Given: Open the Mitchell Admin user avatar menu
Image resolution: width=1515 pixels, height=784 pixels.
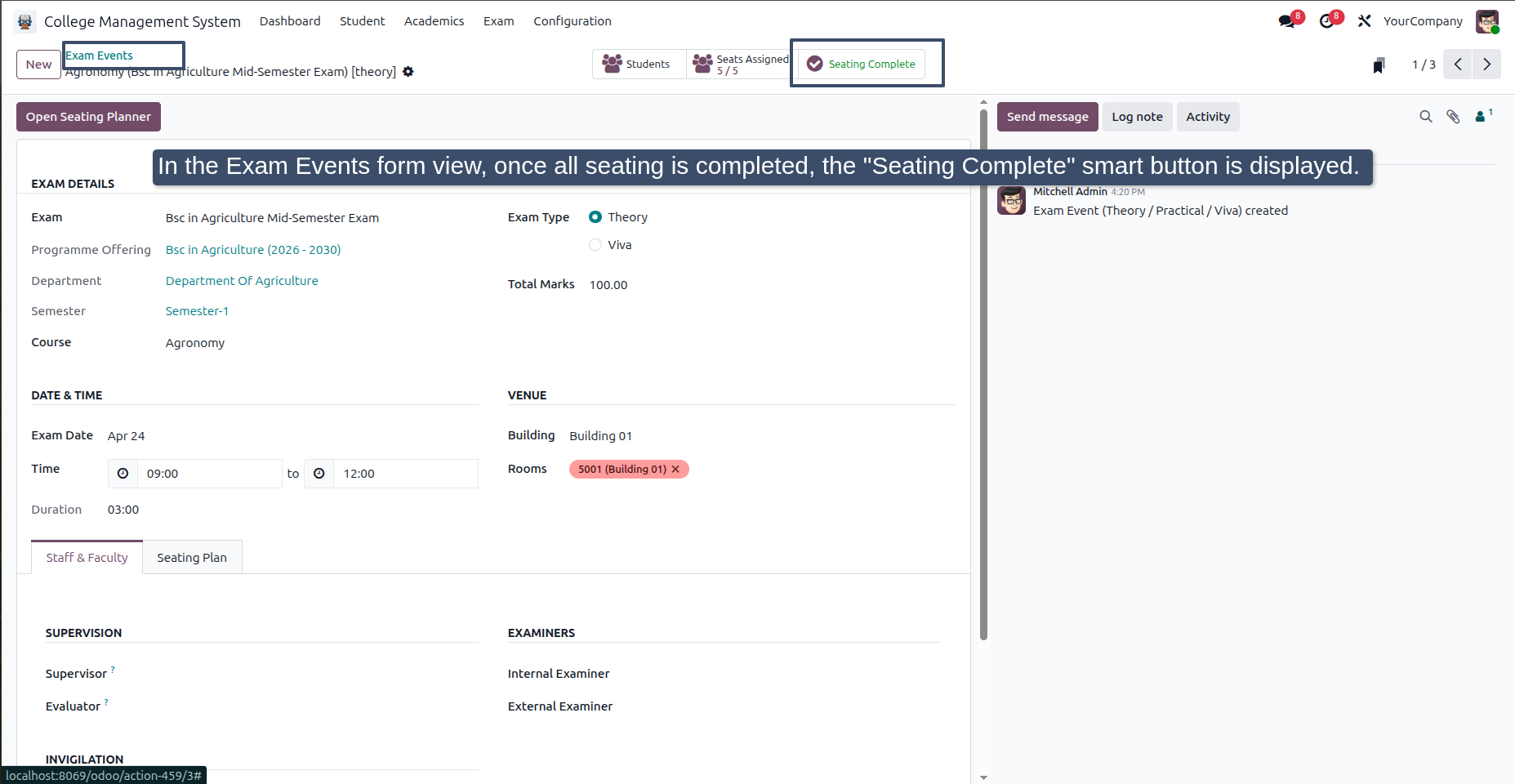Looking at the screenshot, I should [x=1487, y=21].
